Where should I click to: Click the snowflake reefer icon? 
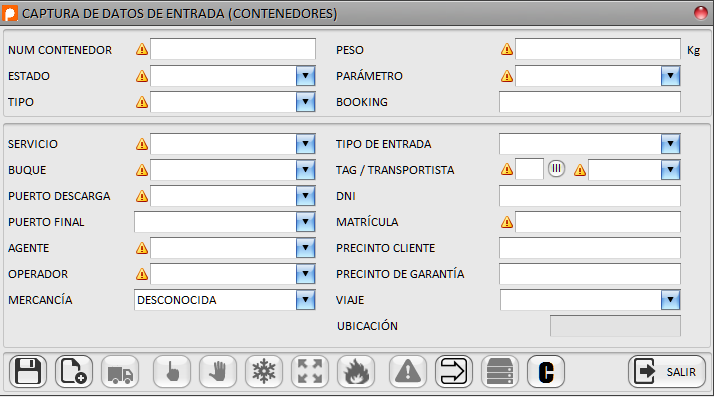point(264,372)
